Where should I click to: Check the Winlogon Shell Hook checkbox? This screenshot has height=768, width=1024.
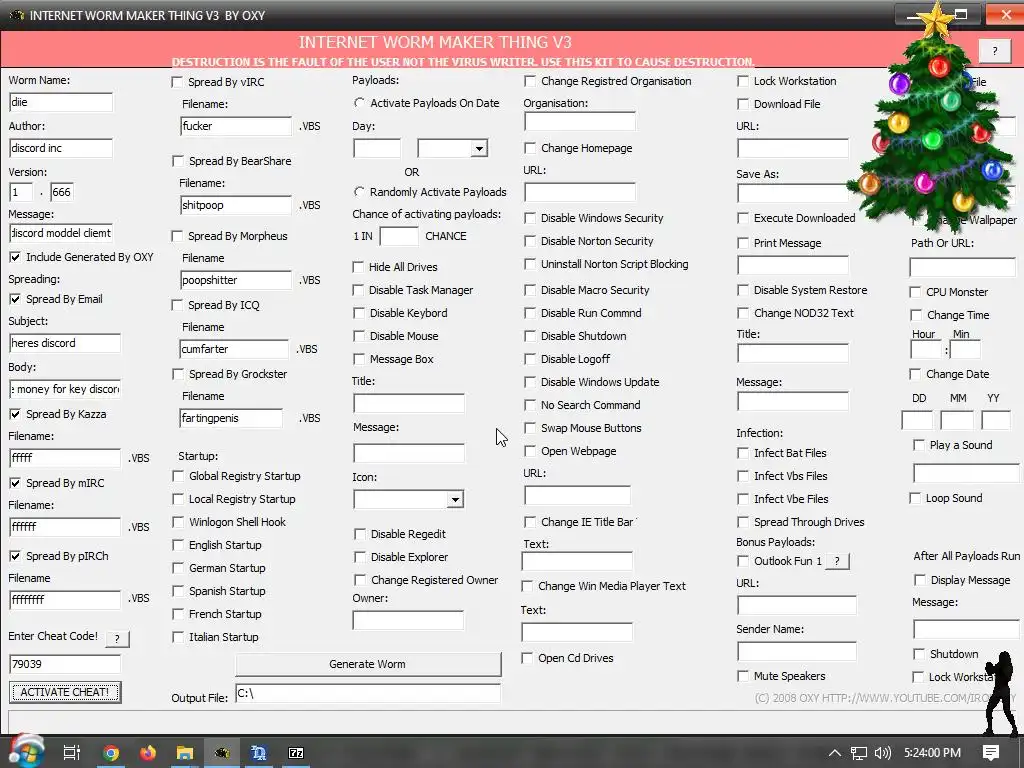tap(178, 522)
